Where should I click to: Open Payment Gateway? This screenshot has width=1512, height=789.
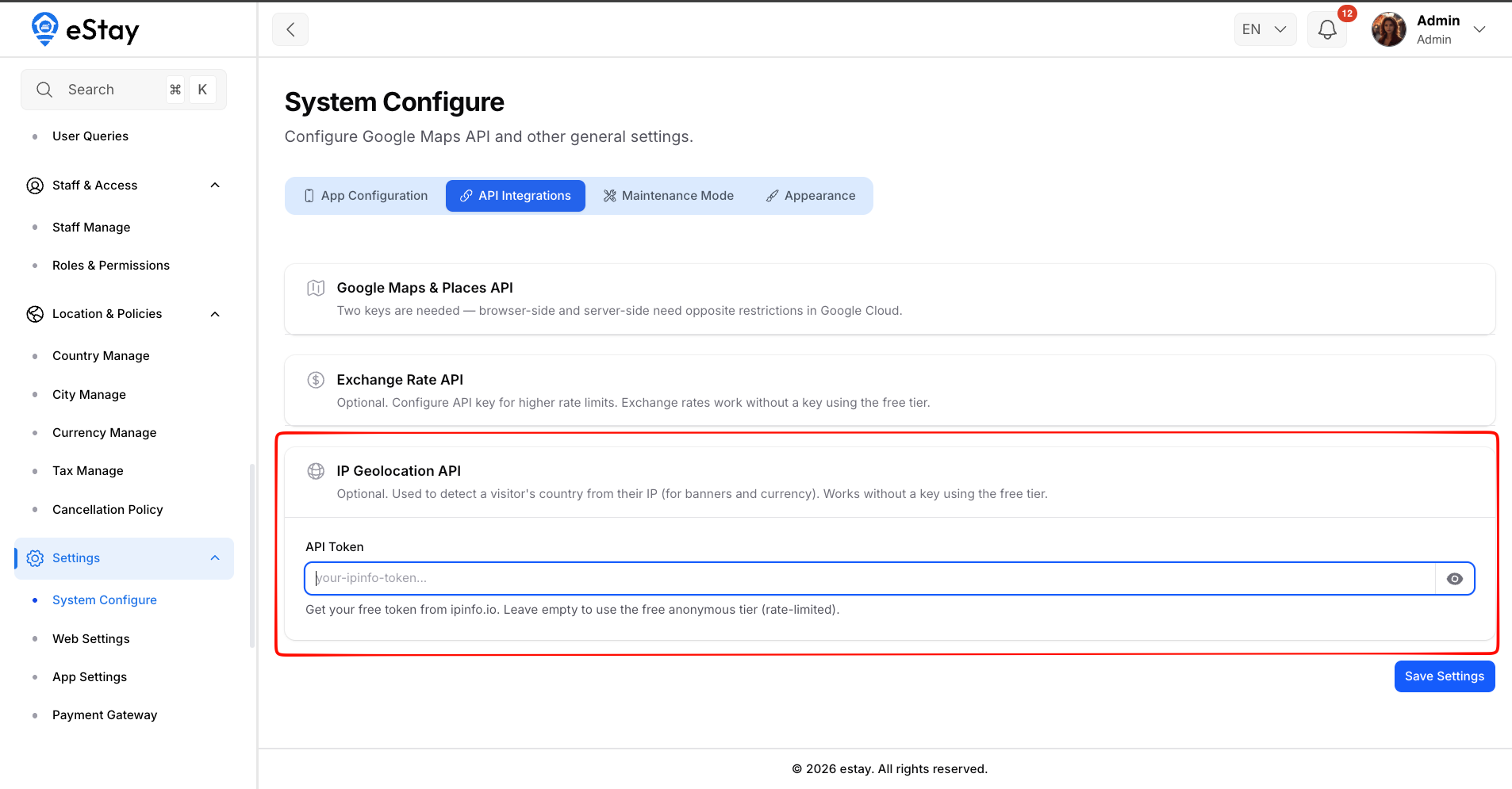click(105, 715)
